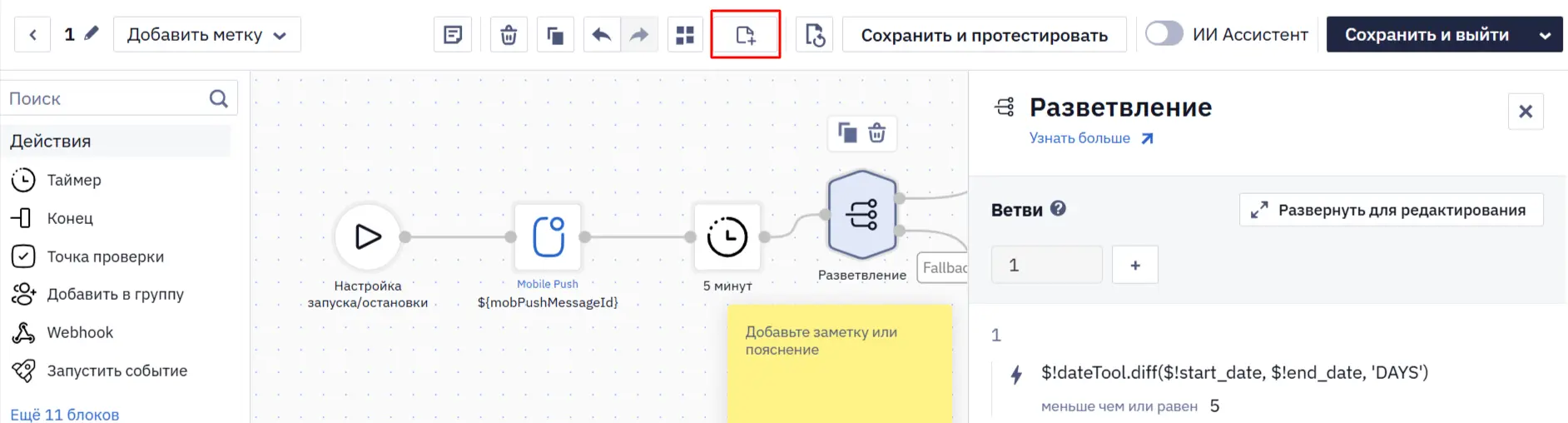This screenshot has width=1568, height=423.
Task: Click the condition lightning bolt icon
Action: coord(1016,374)
